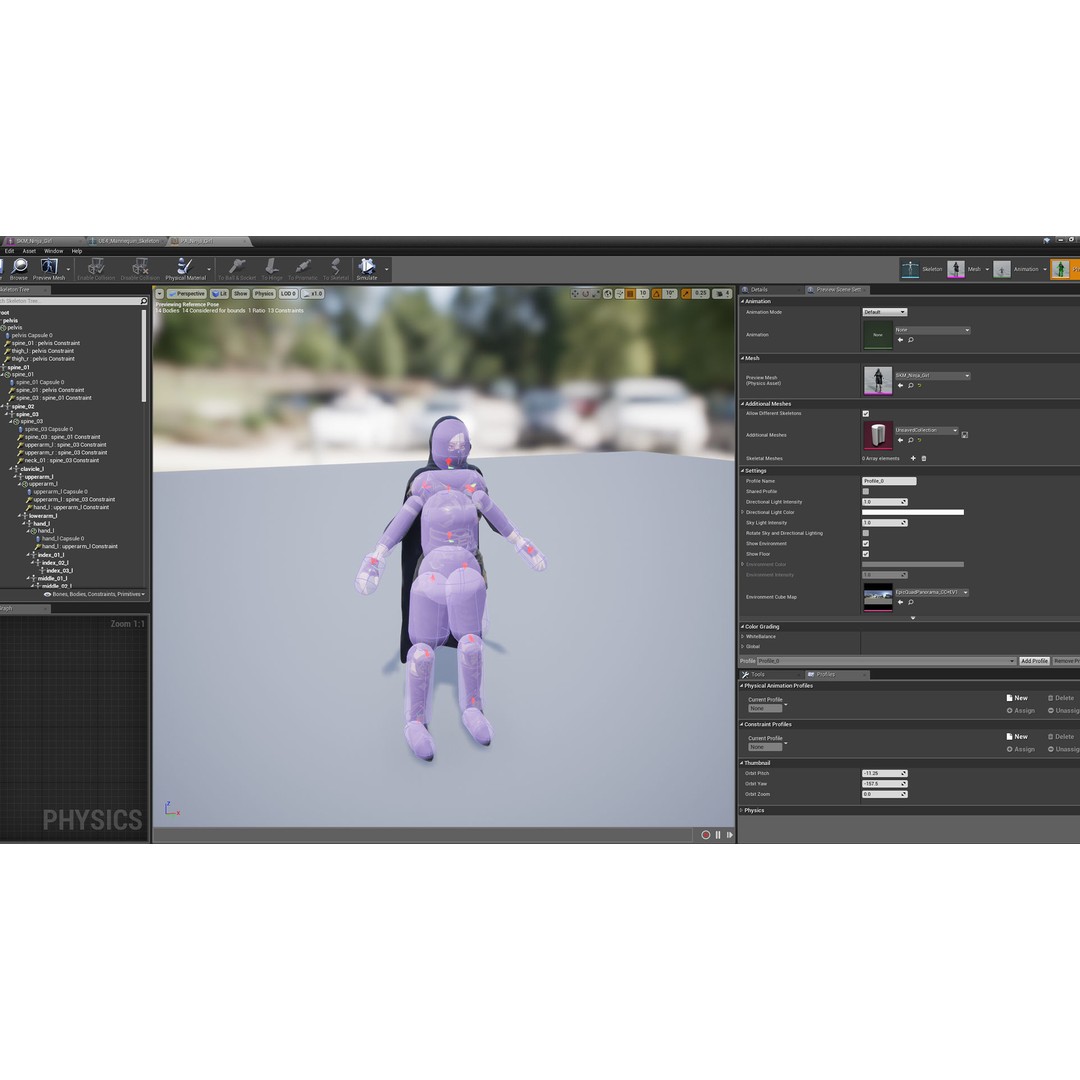
Task: Open the Asset menu
Action: pyautogui.click(x=29, y=251)
